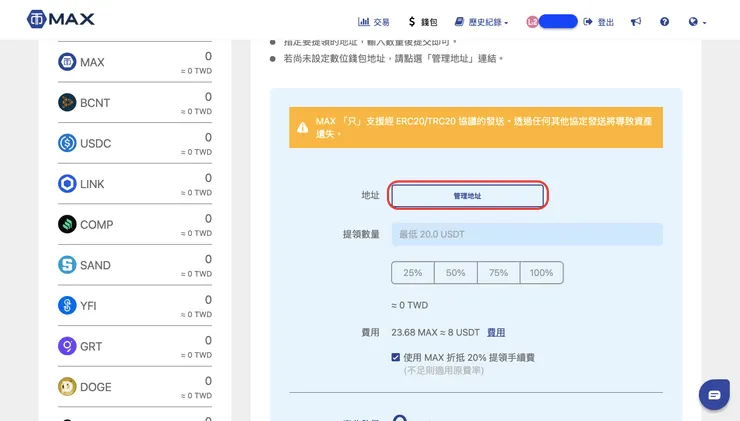
Task: Open the 費用 fee details link
Action: coord(496,332)
